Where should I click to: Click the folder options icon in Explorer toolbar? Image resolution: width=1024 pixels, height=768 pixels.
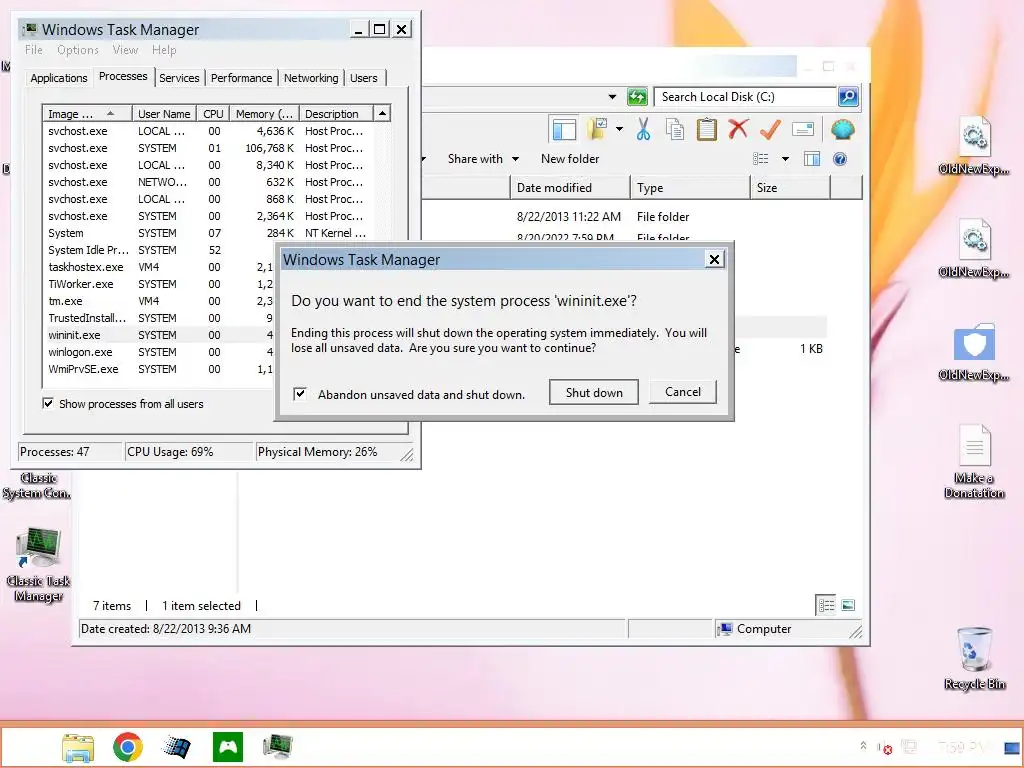[x=598, y=129]
